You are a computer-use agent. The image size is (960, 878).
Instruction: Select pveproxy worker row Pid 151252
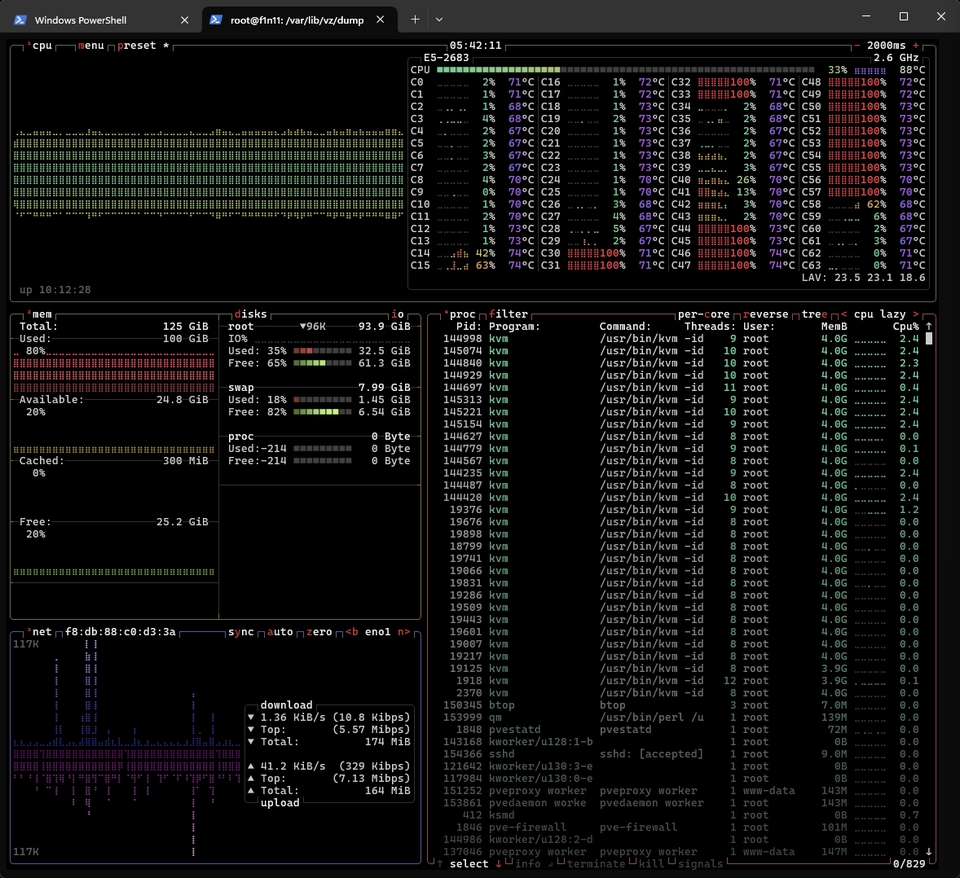tap(681, 791)
